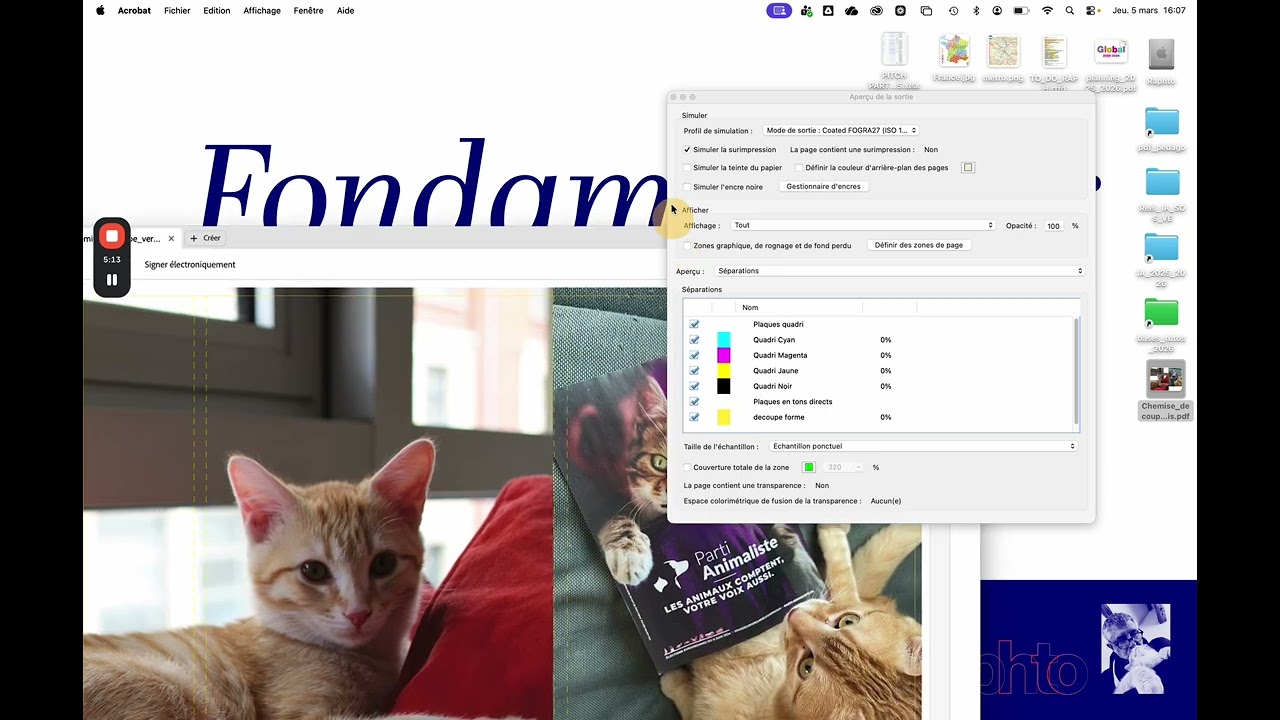This screenshot has height=720, width=1280.
Task: Enable Simuler l'encre noire checkbox
Action: pyautogui.click(x=687, y=187)
